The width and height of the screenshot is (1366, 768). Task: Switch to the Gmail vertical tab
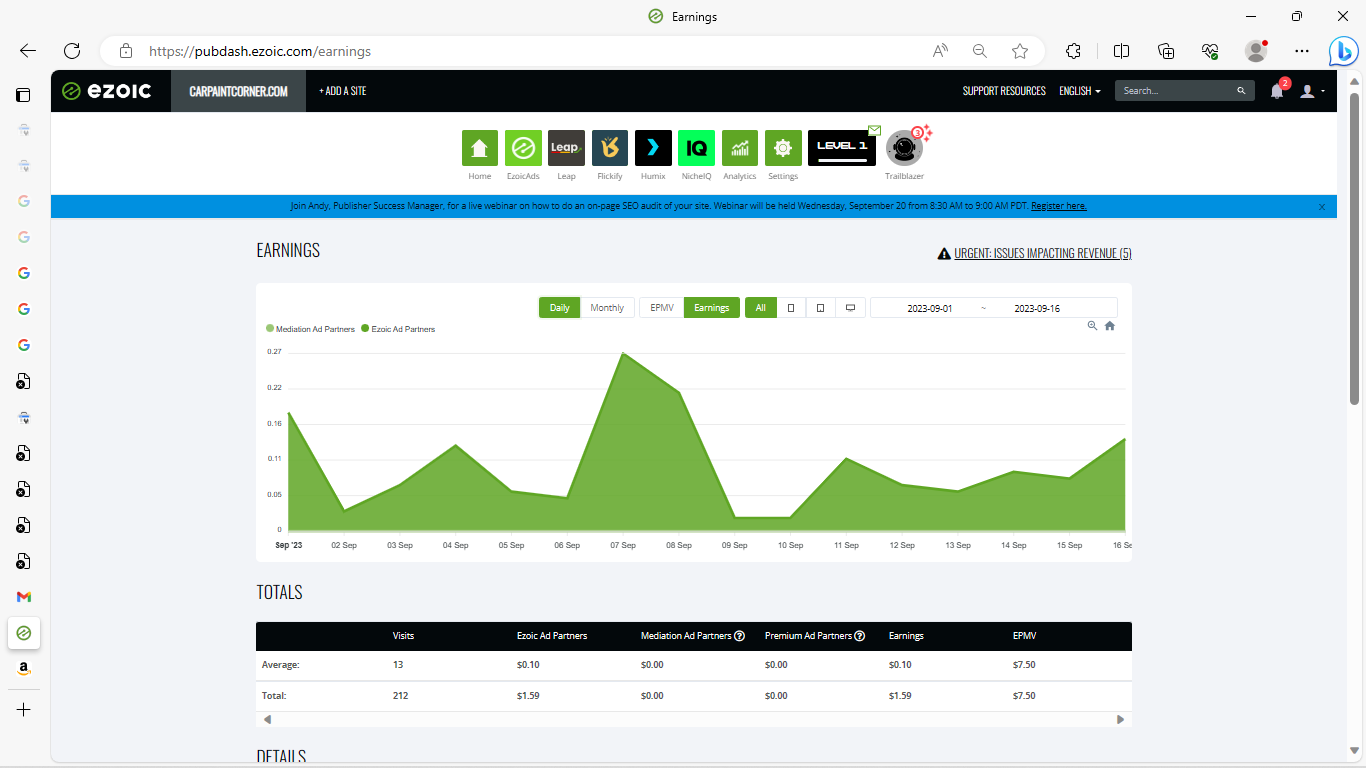pos(24,597)
